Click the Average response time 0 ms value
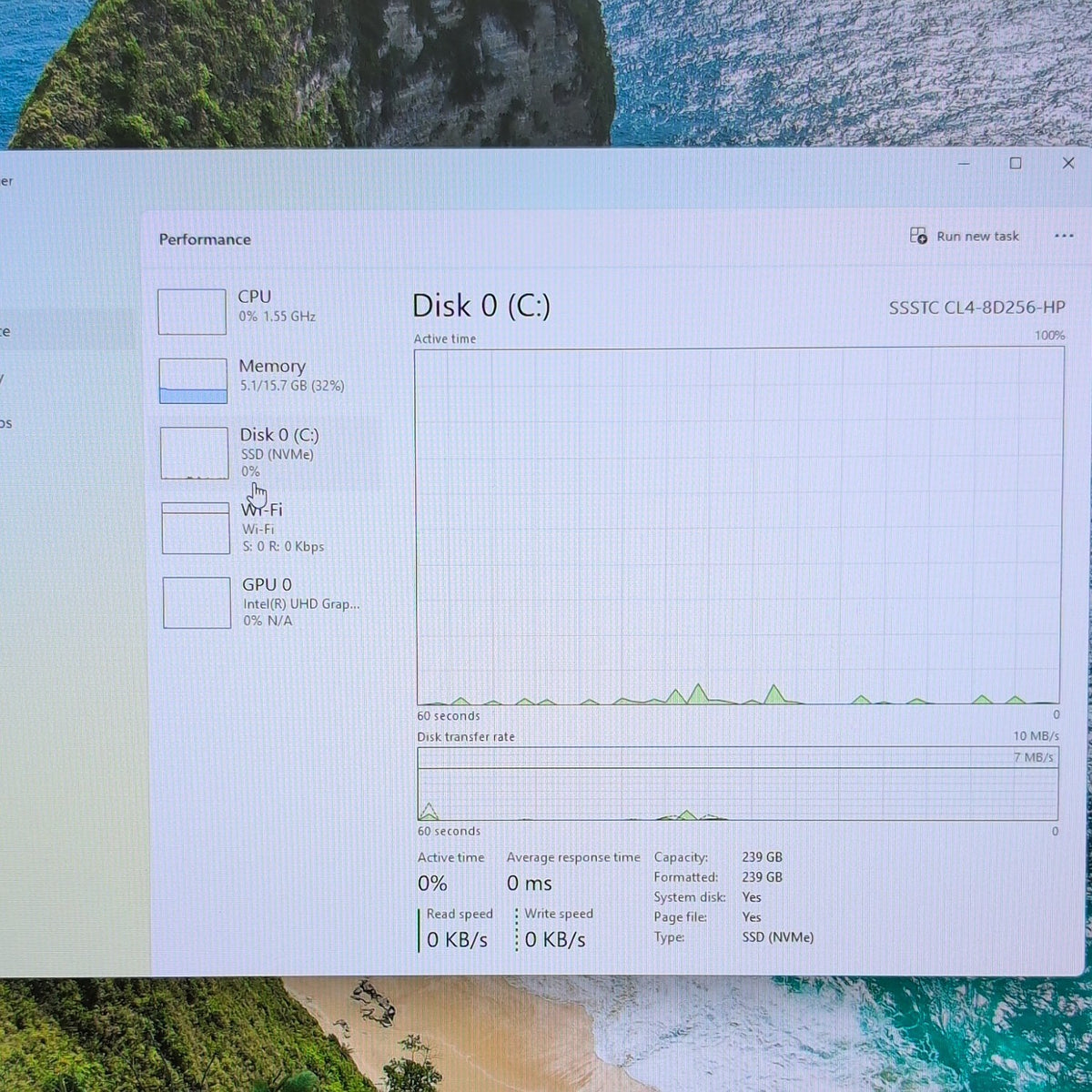The width and height of the screenshot is (1092, 1092). pos(530,884)
